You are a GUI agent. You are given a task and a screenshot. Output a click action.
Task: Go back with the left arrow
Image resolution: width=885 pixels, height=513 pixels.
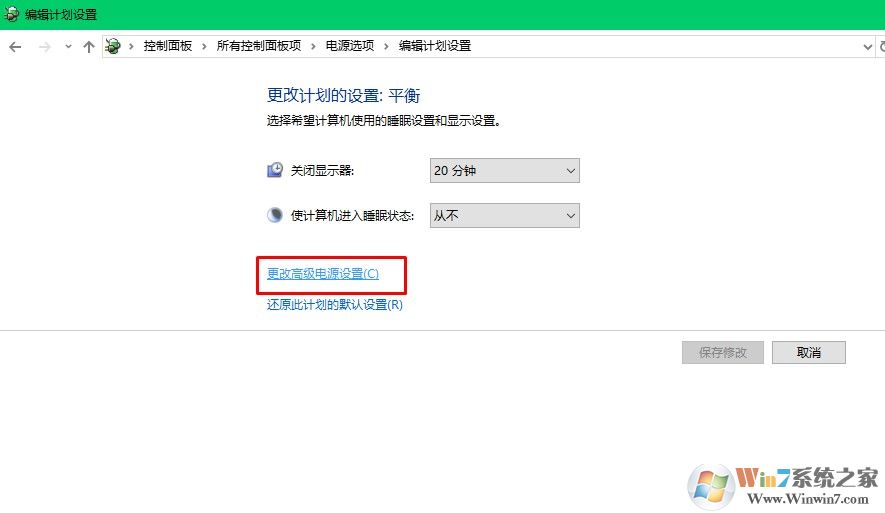coord(15,47)
